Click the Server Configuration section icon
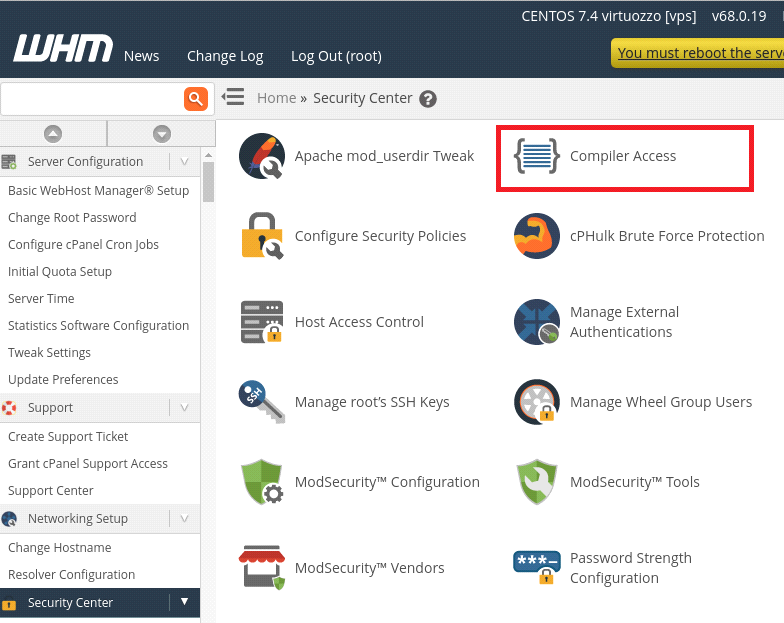 [9, 162]
